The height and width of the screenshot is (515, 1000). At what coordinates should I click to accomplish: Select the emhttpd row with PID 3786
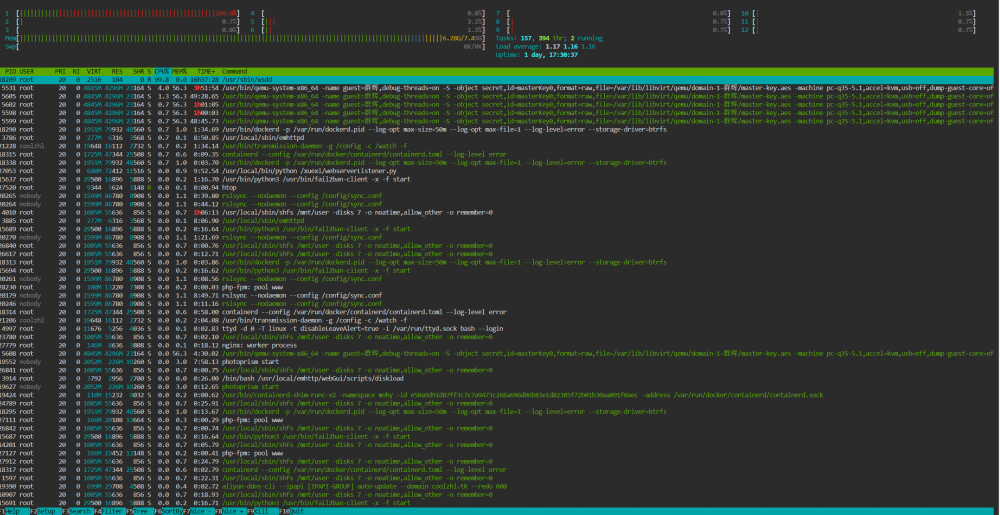point(497,138)
